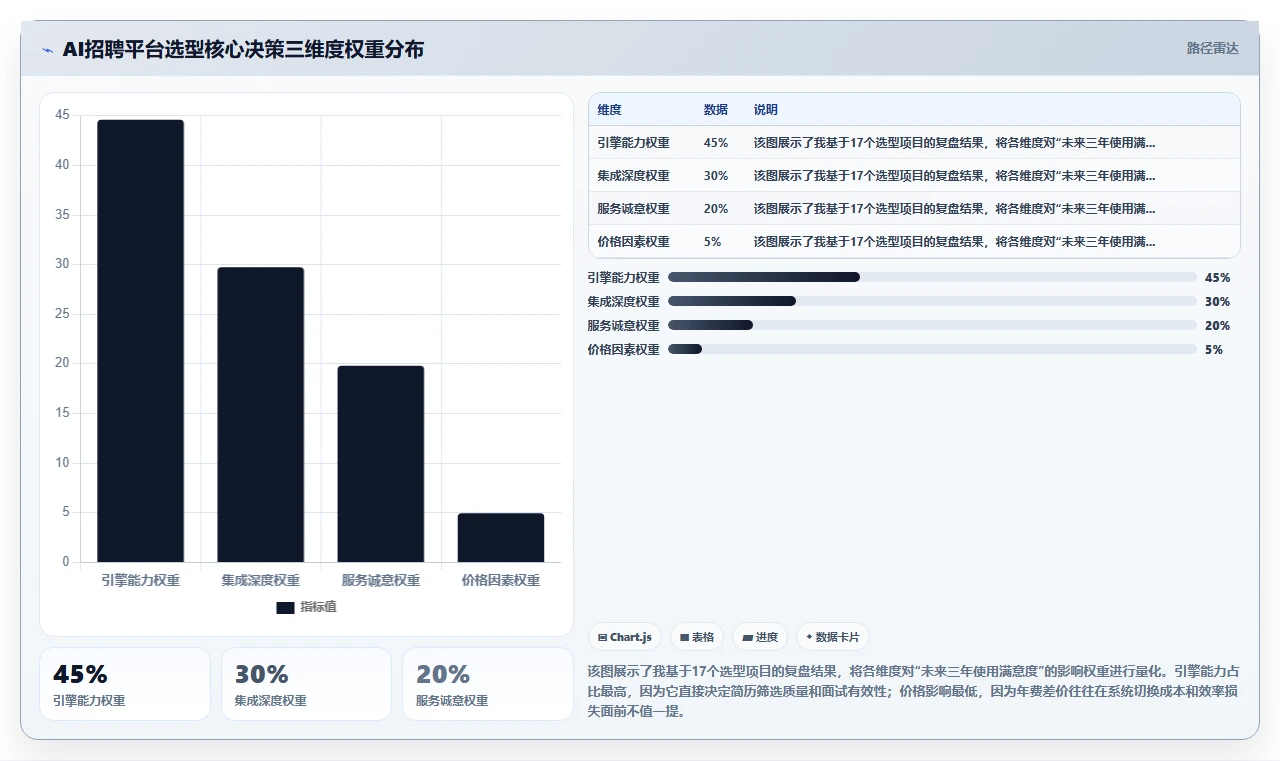The width and height of the screenshot is (1280, 761).
Task: Click the 进度 tag
Action: point(760,637)
